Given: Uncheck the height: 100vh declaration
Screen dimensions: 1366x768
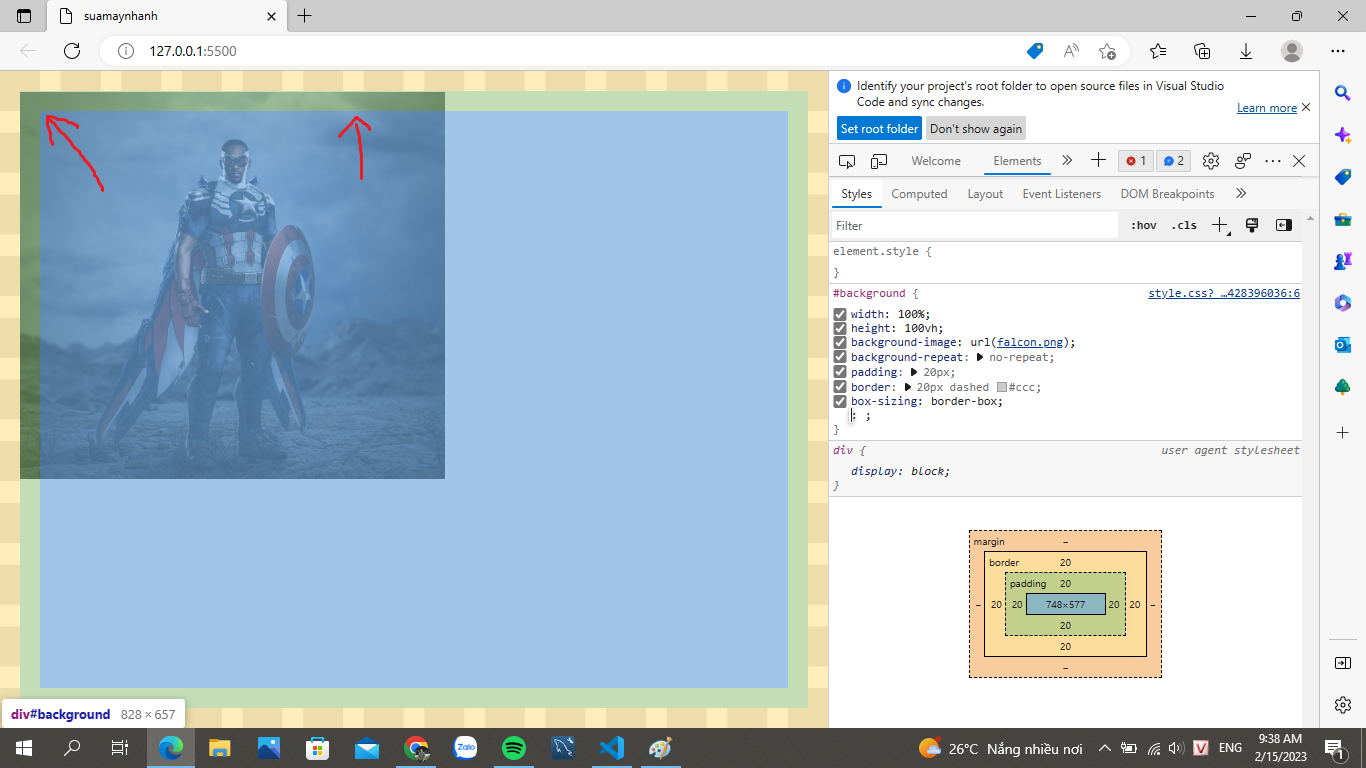Looking at the screenshot, I should (x=840, y=328).
